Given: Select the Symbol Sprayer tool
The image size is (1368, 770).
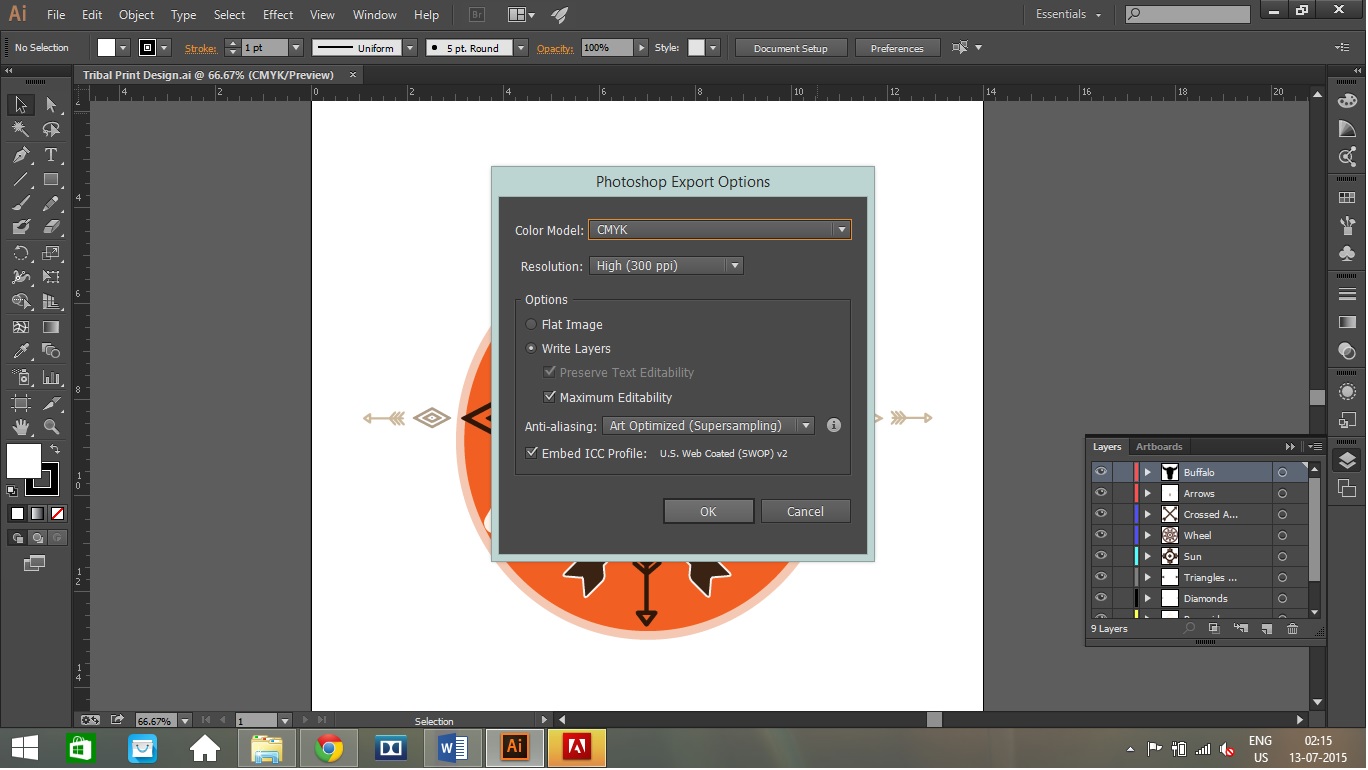Looking at the screenshot, I should (21, 377).
